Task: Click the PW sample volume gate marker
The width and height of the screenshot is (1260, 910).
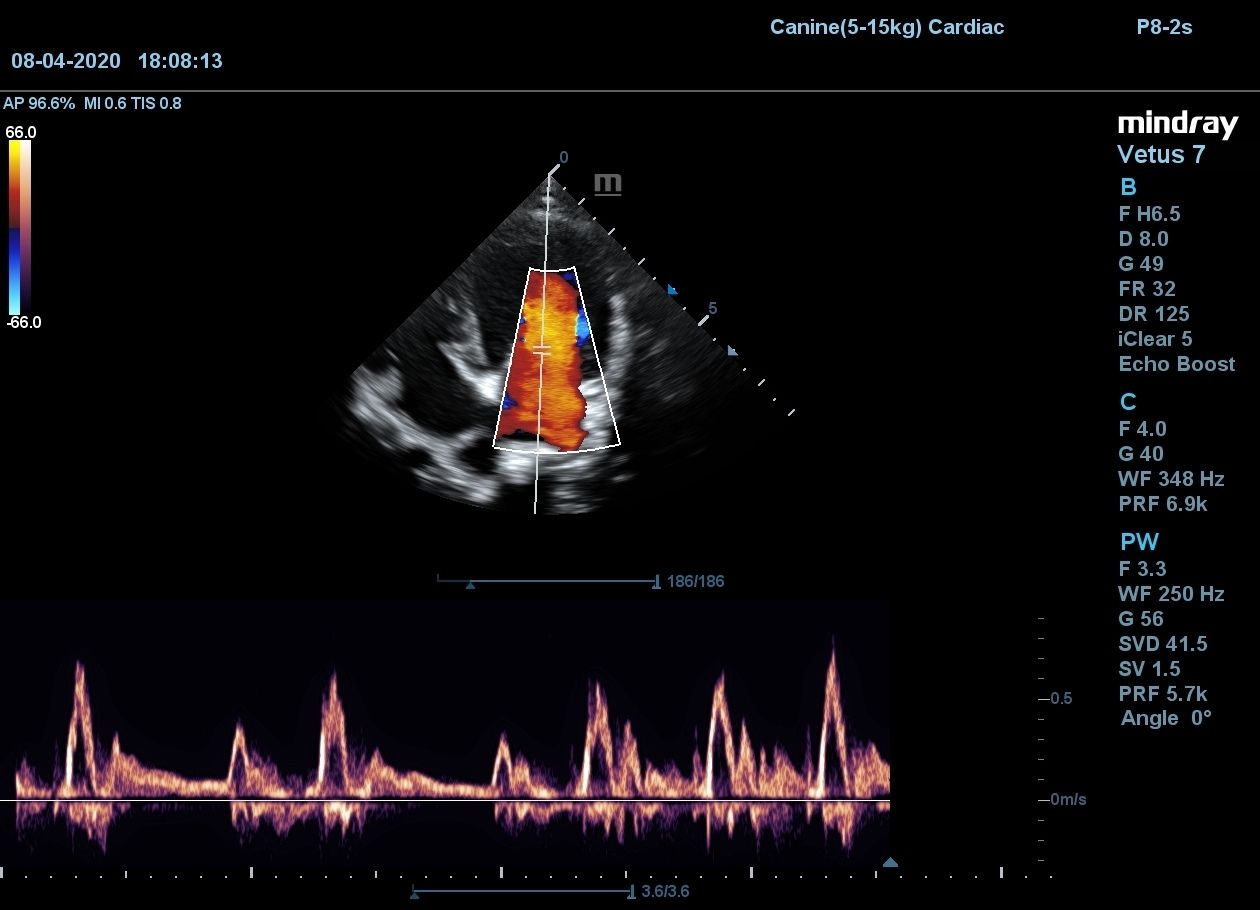Action: click(541, 349)
